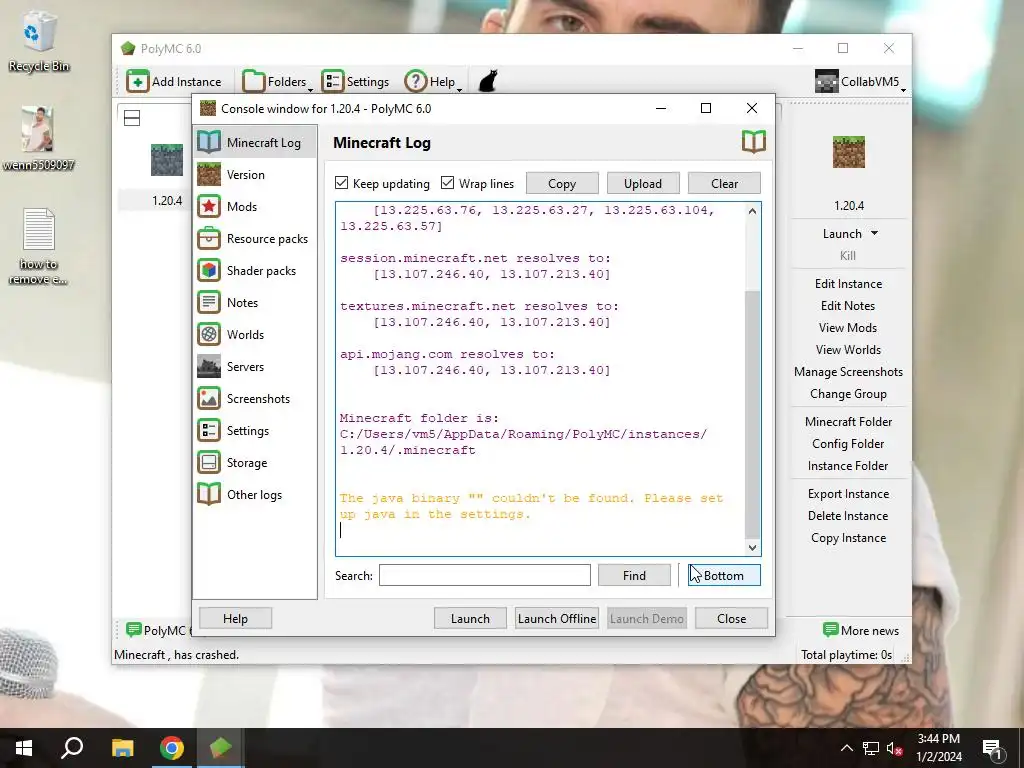Click the log scrollbar down arrow

(x=752, y=547)
